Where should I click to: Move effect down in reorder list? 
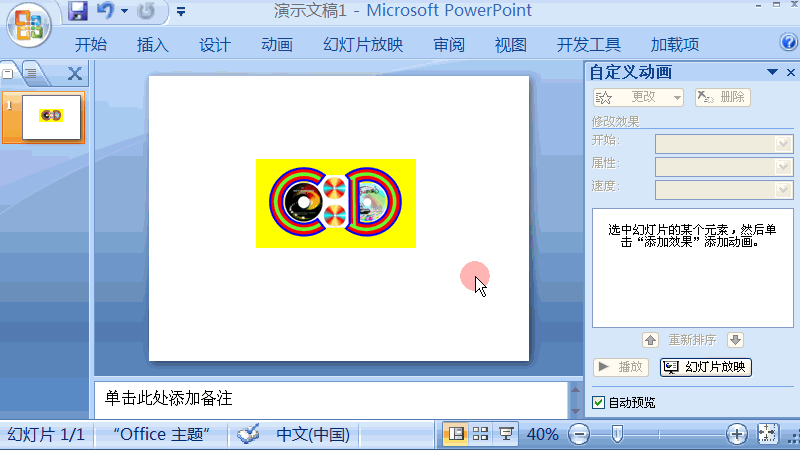point(735,340)
